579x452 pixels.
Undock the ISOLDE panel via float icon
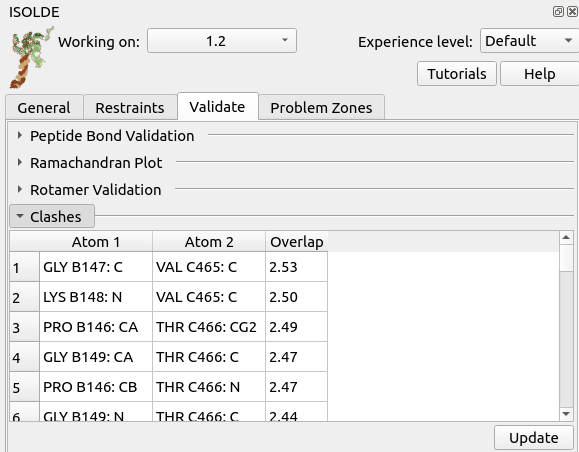point(558,12)
